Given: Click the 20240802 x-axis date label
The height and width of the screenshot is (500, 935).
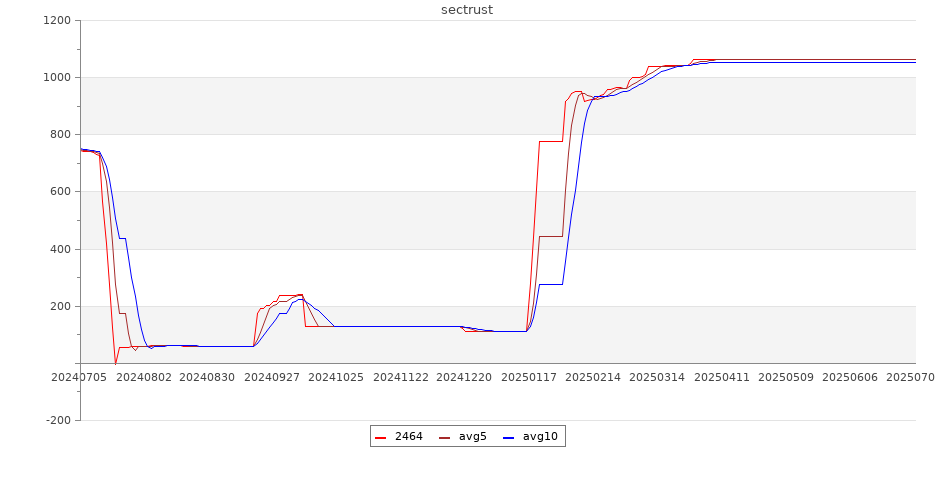Looking at the screenshot, I should coord(143,377).
